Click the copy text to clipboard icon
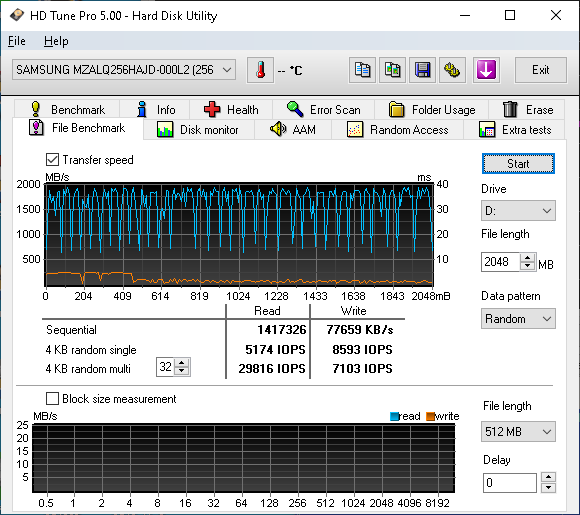 (x=362, y=70)
